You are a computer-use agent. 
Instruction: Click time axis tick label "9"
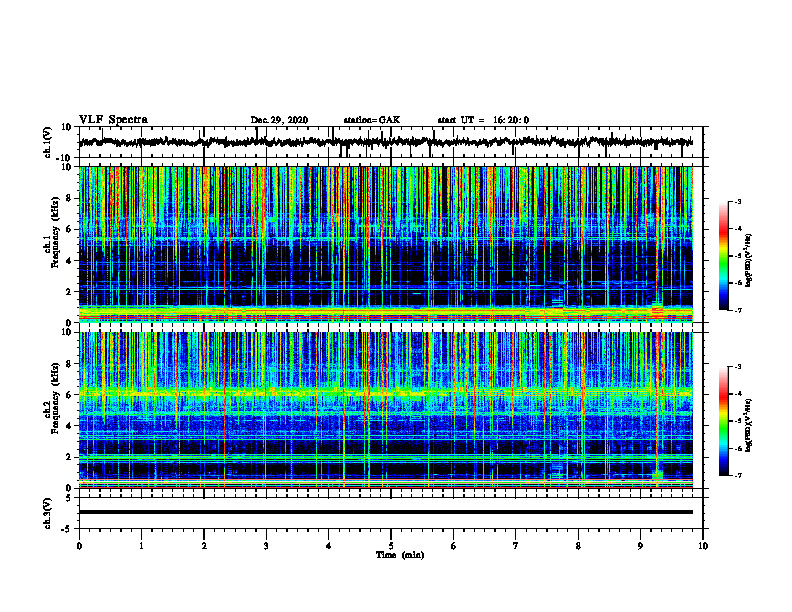[x=640, y=546]
